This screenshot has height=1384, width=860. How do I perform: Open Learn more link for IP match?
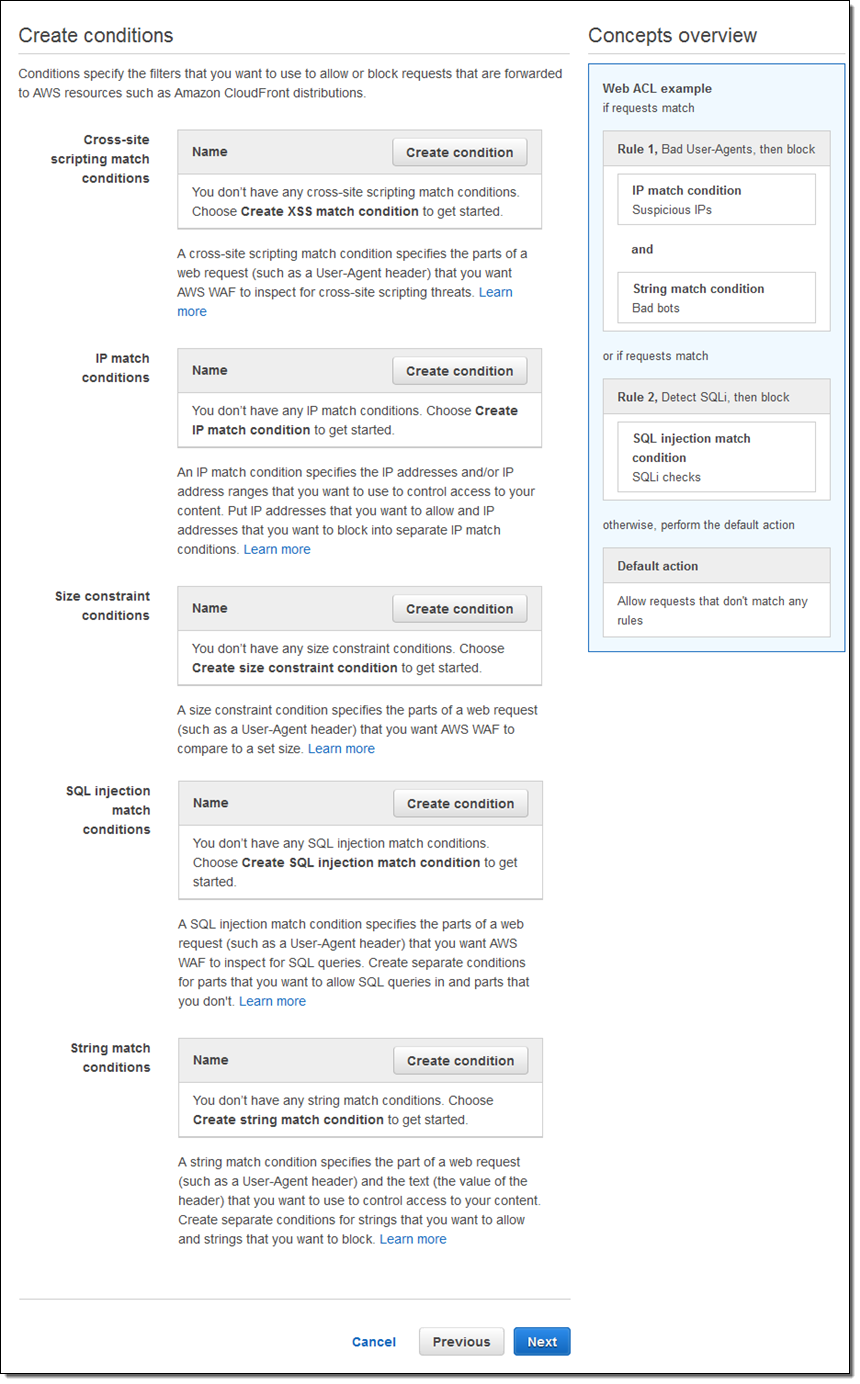click(x=277, y=550)
